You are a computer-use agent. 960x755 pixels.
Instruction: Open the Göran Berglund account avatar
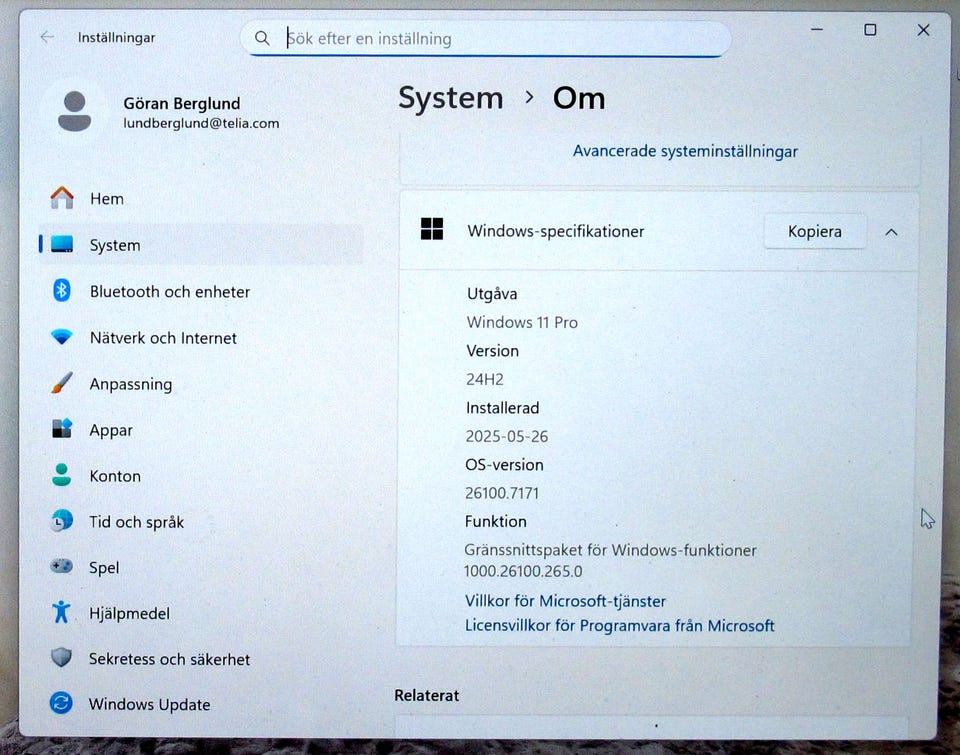coord(75,111)
